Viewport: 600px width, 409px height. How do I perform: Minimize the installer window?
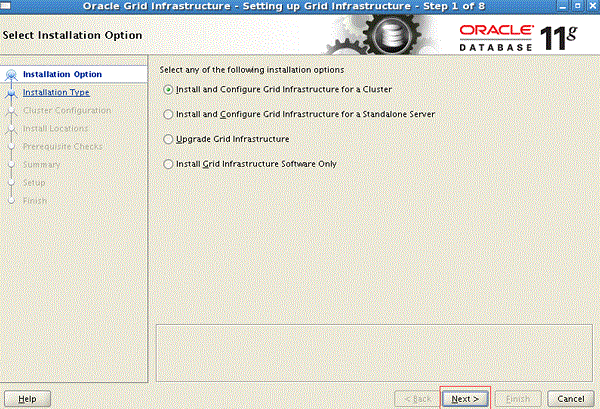[x=562, y=6]
